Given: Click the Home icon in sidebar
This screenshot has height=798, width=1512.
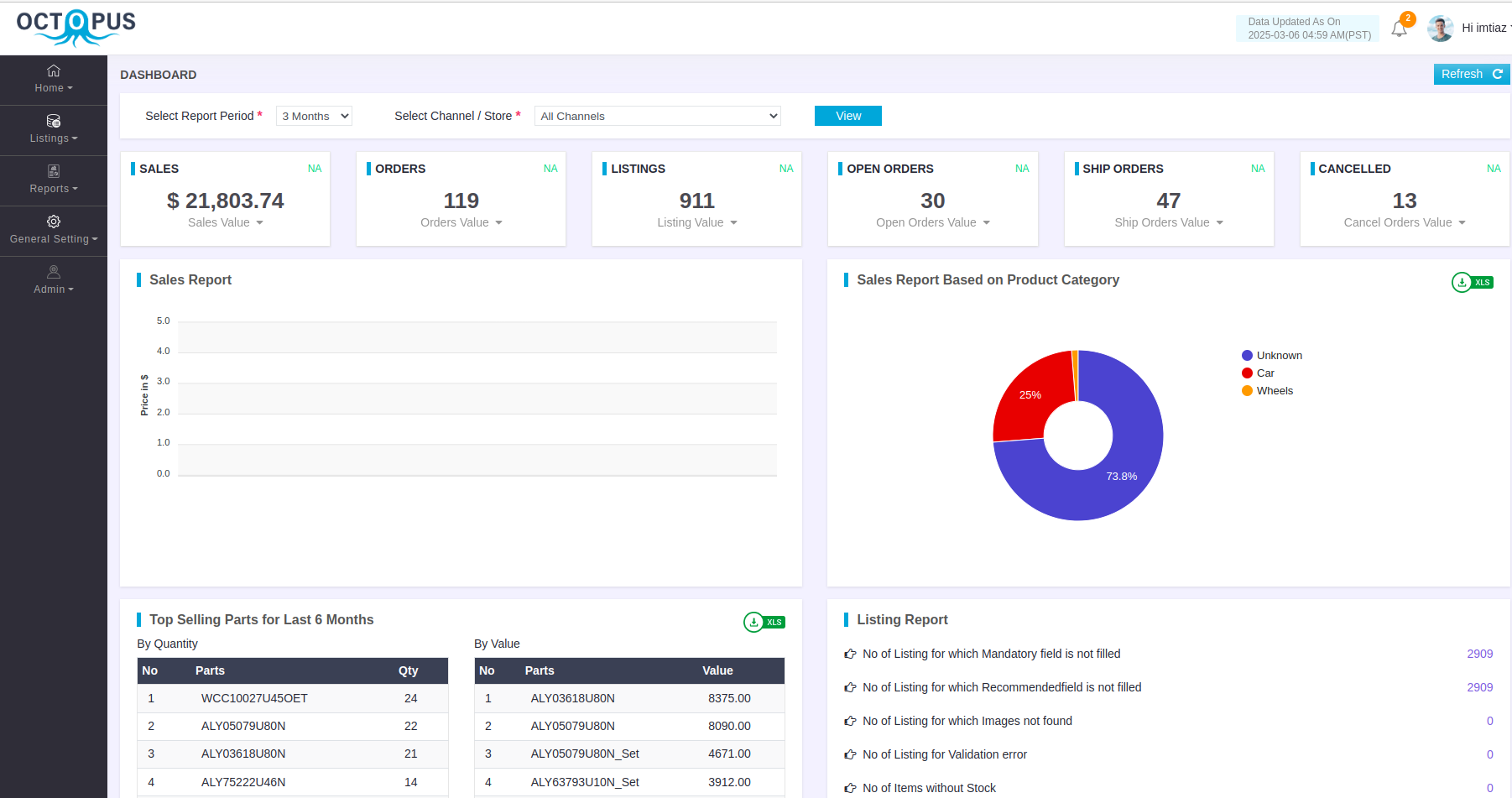Looking at the screenshot, I should pos(54,71).
